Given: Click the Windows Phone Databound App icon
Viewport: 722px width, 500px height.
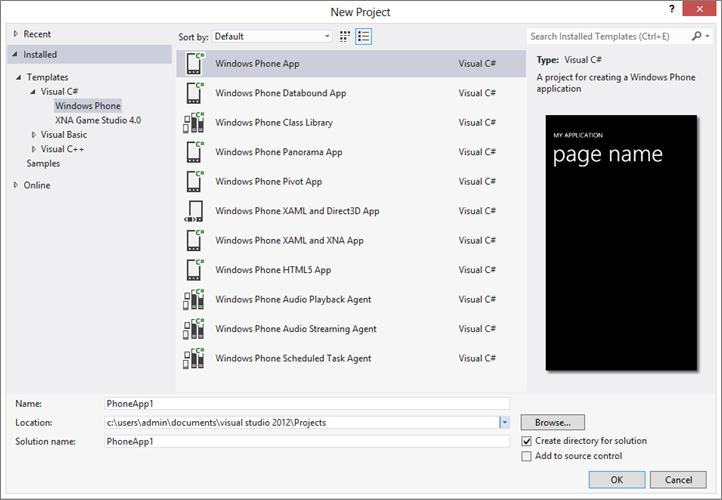Looking at the screenshot, I should point(194,93).
